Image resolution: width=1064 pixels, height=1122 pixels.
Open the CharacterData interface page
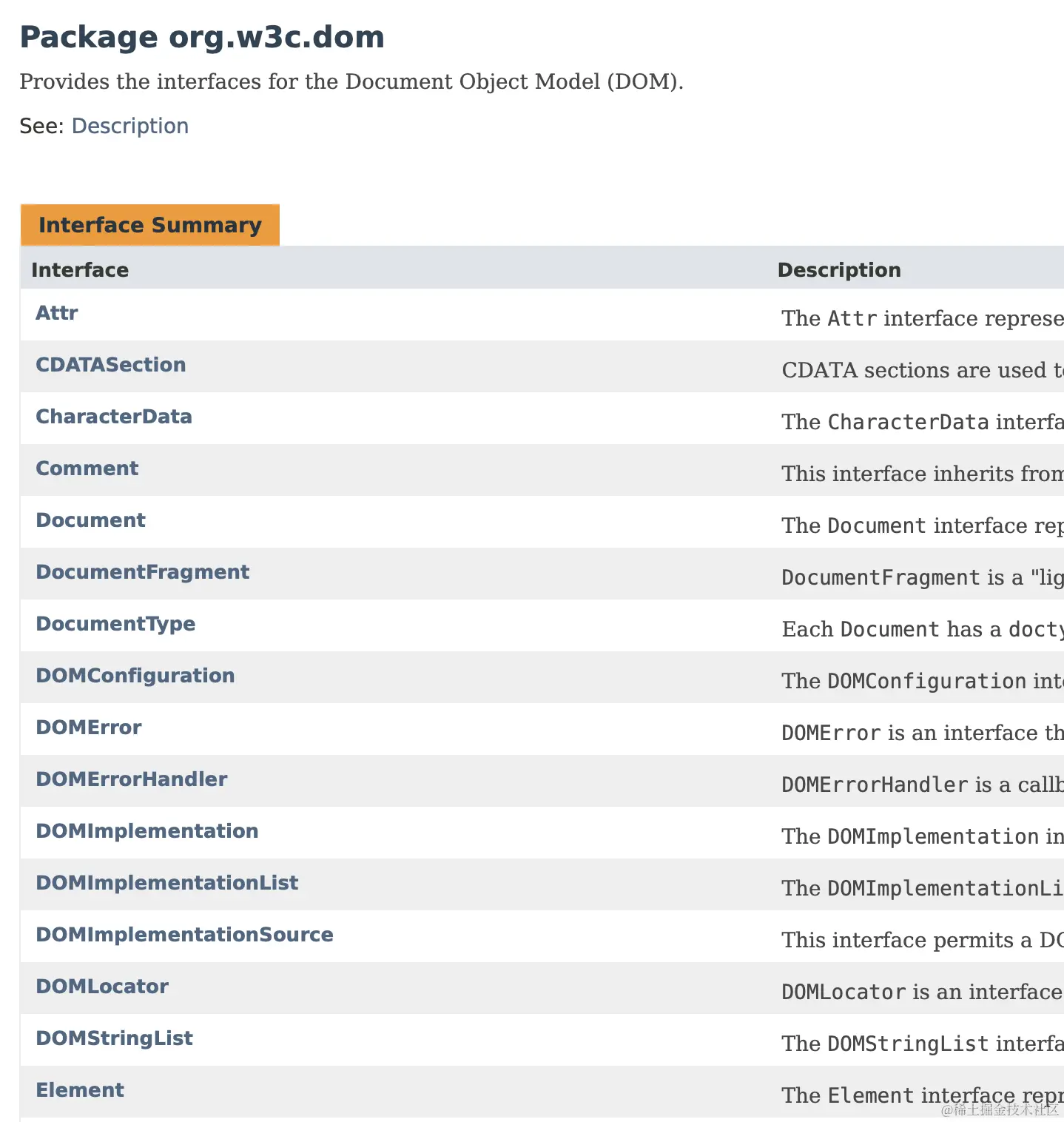click(x=114, y=417)
